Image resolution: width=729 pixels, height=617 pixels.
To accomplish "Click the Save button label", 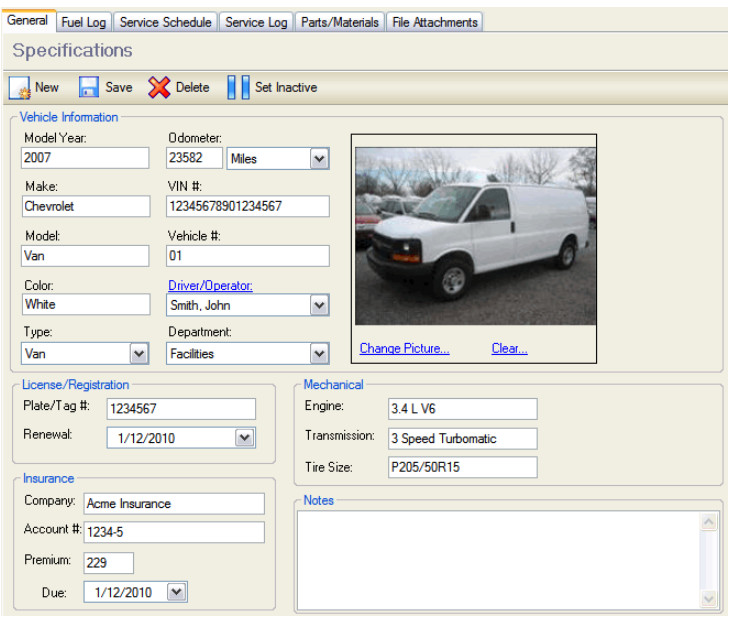I will [119, 87].
